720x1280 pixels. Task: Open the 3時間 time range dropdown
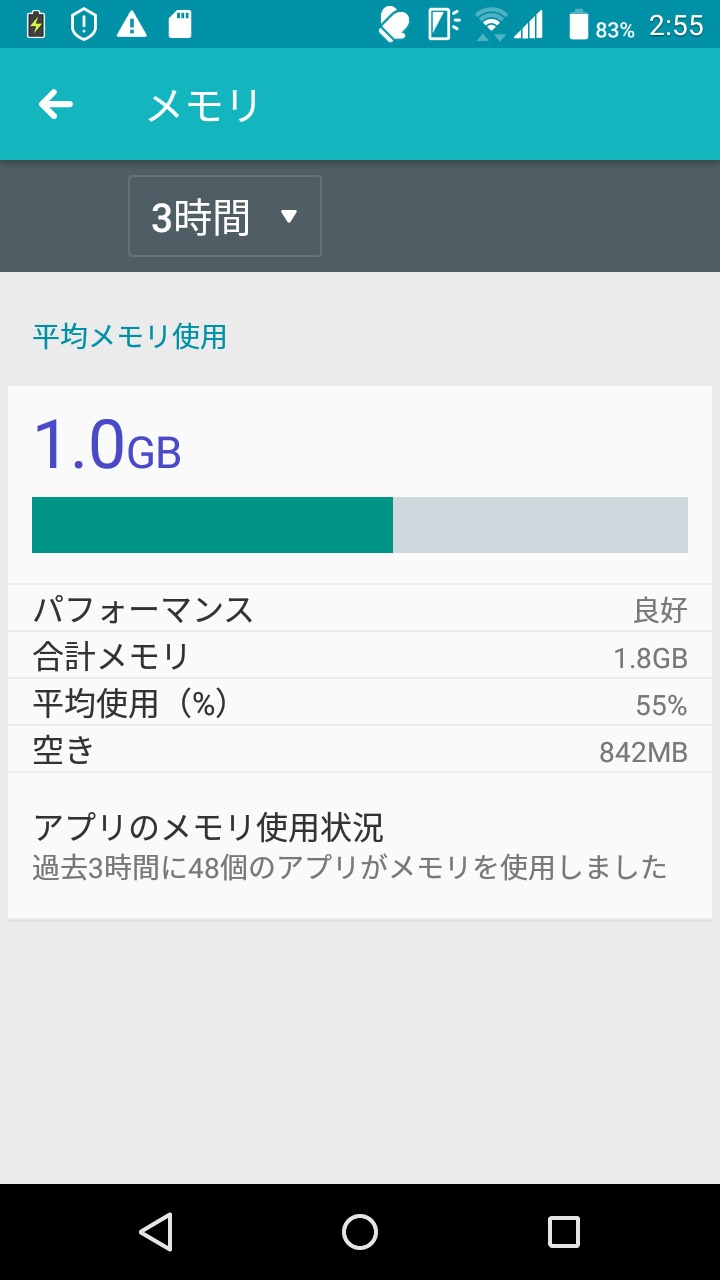224,216
